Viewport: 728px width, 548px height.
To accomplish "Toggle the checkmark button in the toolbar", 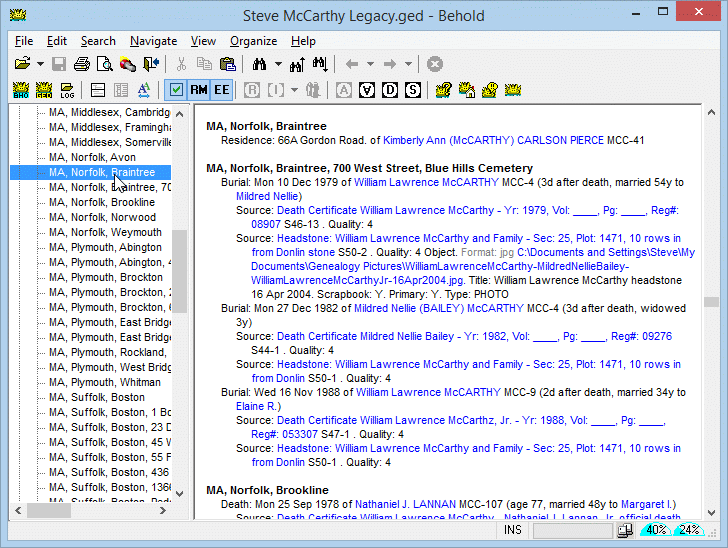I will click(x=176, y=91).
